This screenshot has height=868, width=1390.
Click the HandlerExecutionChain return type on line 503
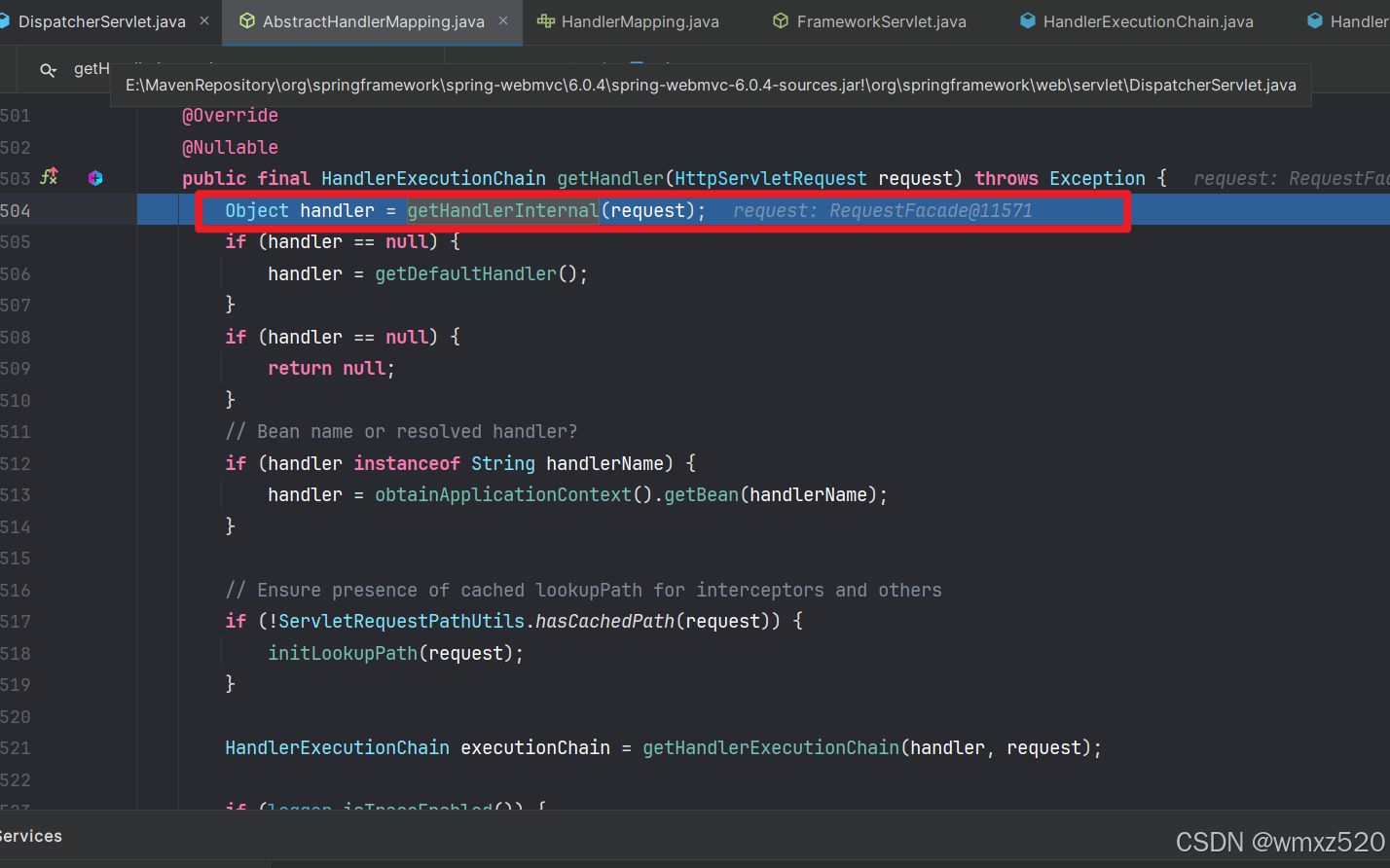(x=433, y=178)
